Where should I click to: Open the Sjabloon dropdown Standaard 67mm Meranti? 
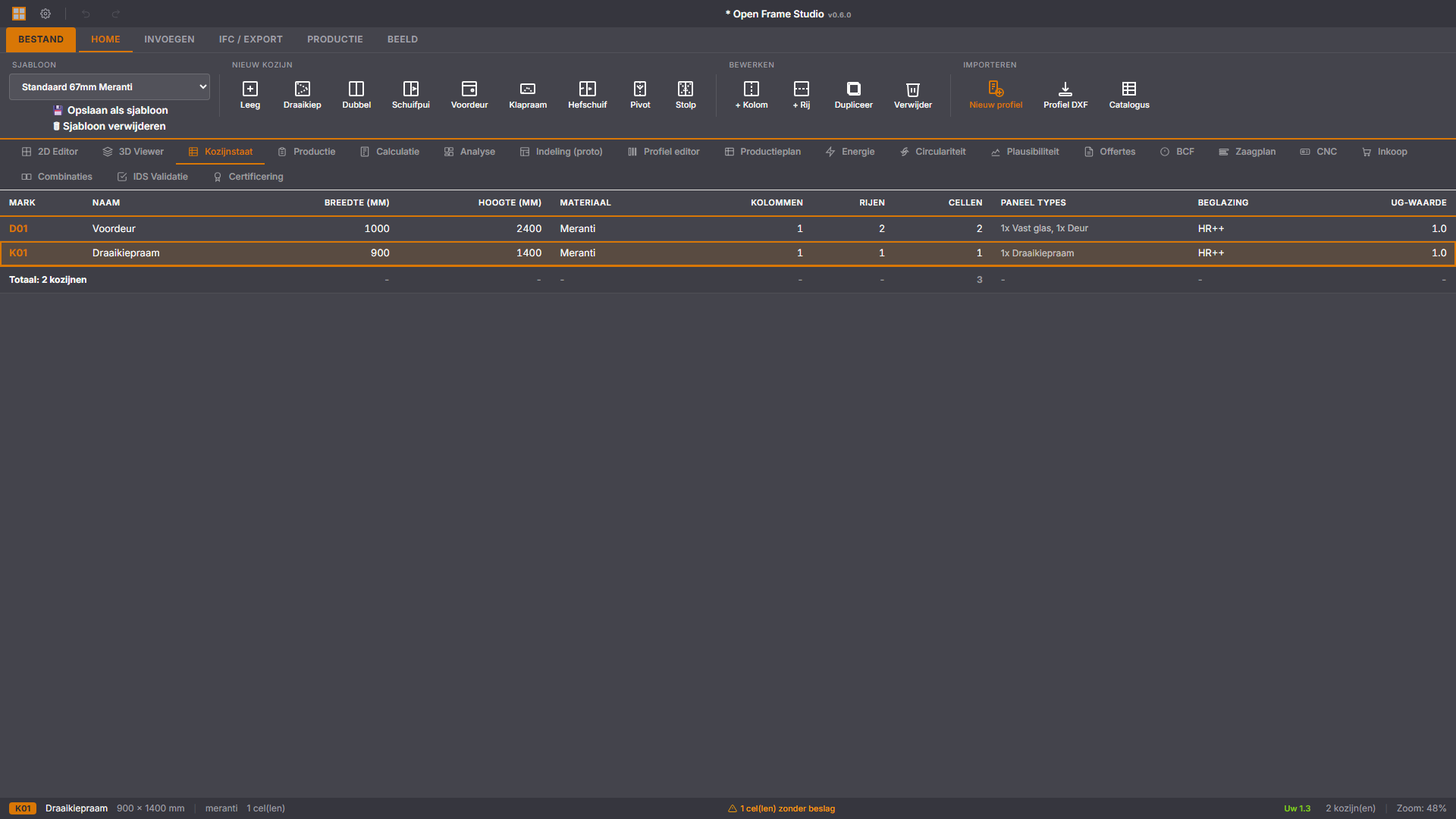(x=109, y=87)
